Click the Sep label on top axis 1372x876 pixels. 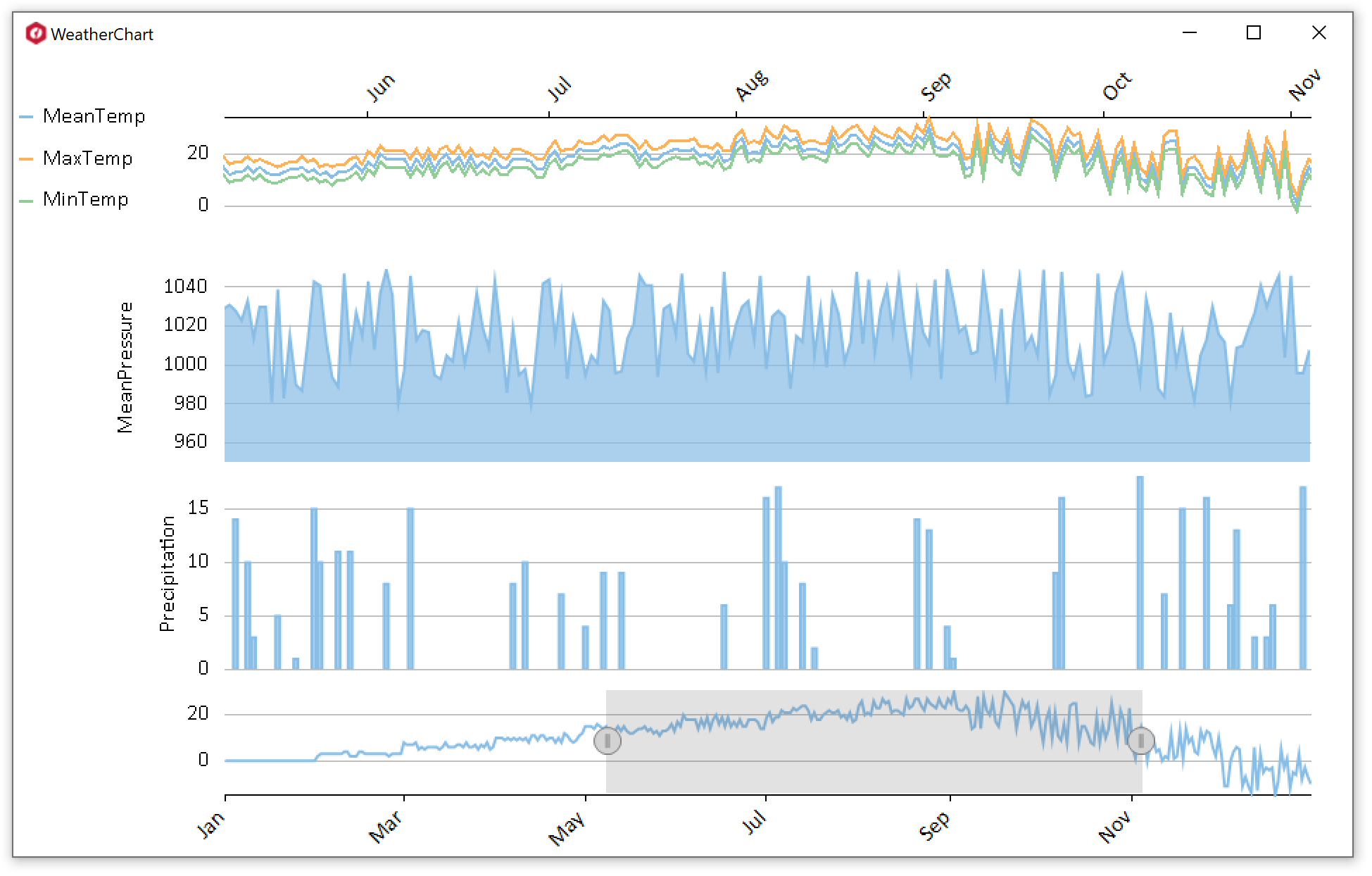click(936, 86)
